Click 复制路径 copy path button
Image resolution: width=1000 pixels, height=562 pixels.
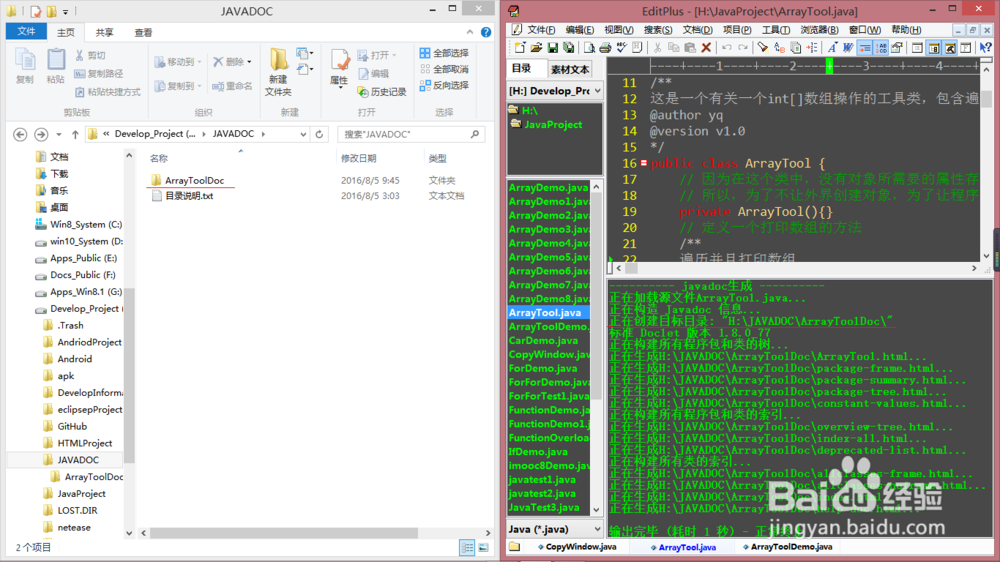tap(99, 74)
